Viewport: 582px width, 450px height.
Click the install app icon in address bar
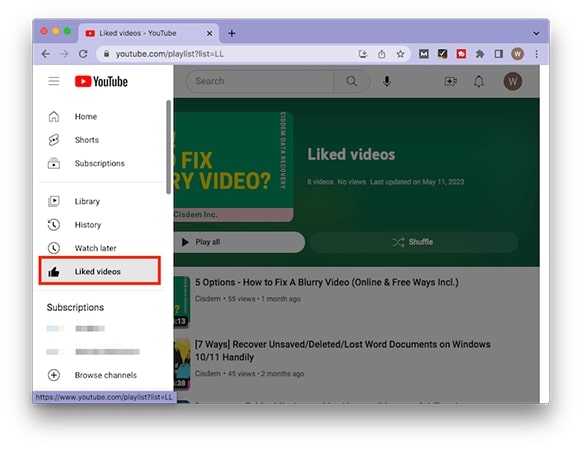coord(363,54)
